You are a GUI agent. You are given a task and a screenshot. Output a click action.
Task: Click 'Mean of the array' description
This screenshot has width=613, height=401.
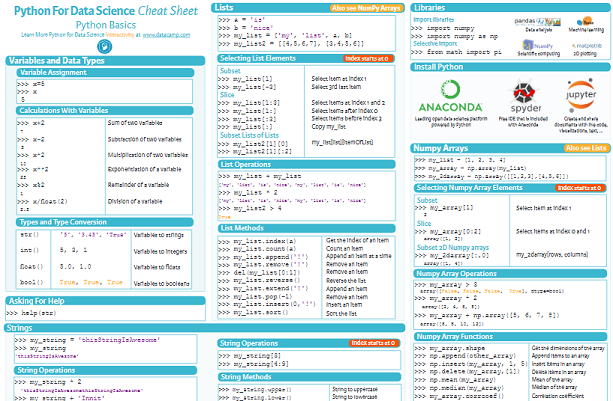coord(552,380)
